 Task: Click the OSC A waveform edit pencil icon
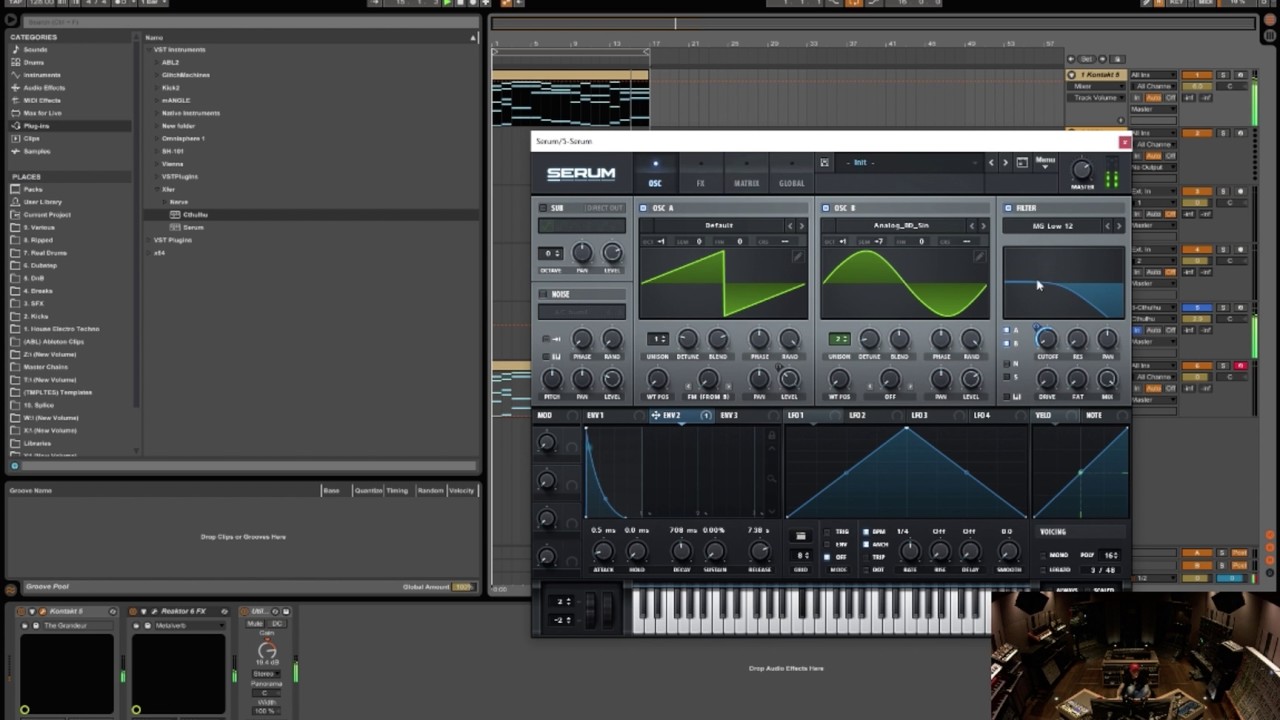pos(797,257)
